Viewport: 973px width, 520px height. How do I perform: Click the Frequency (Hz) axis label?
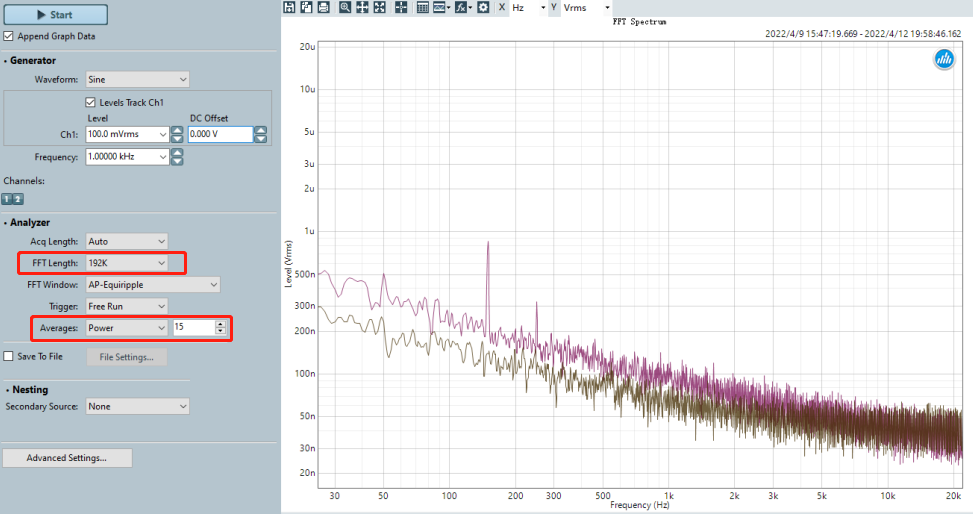click(639, 505)
